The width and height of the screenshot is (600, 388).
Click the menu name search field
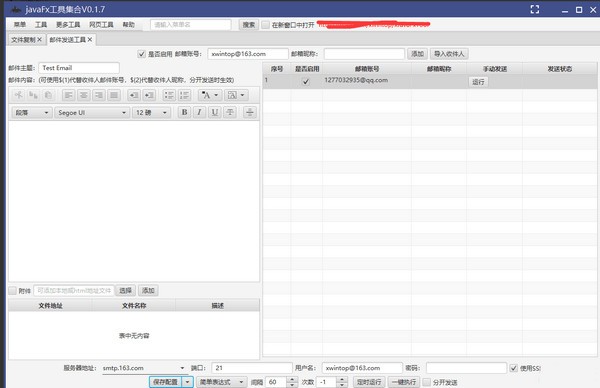tap(191, 25)
